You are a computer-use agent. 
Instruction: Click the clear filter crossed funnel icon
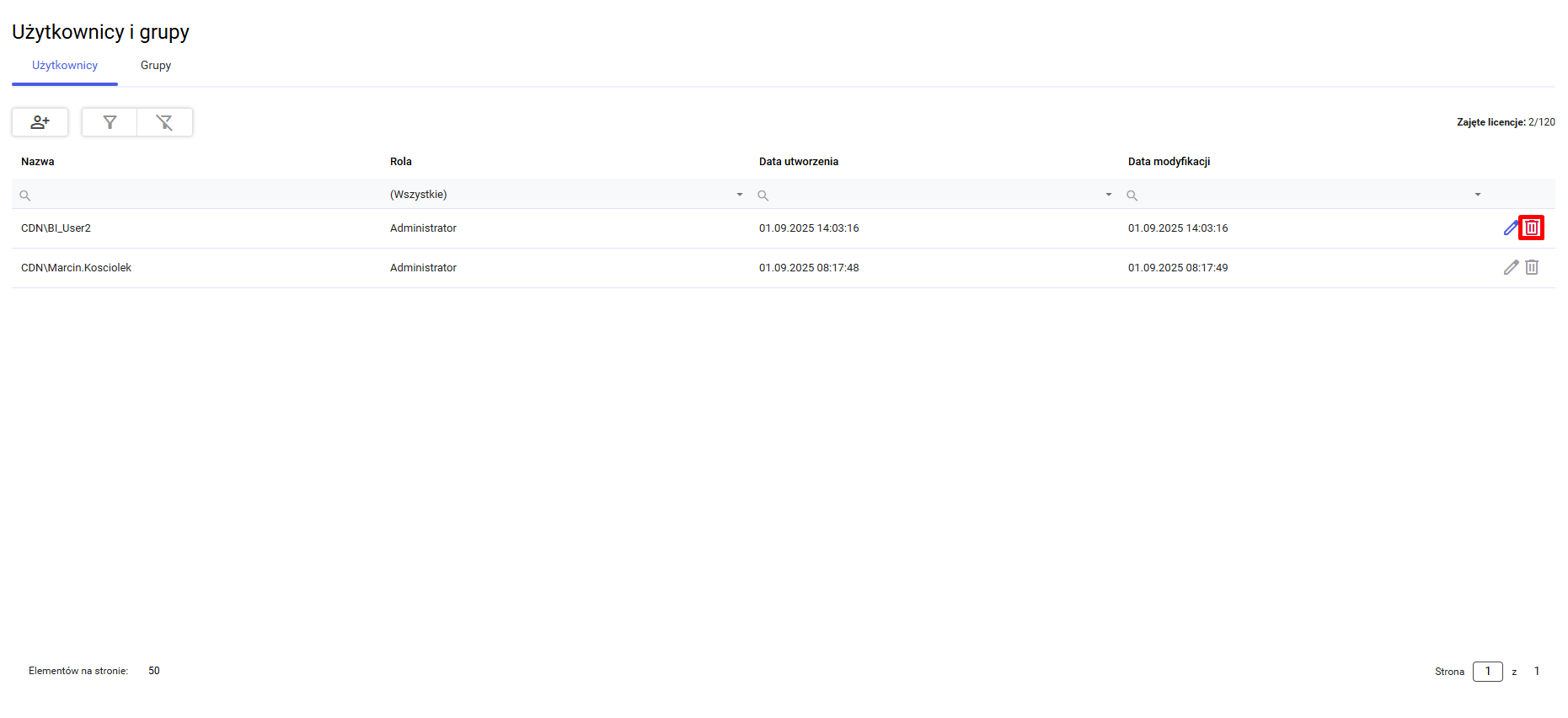coord(164,122)
